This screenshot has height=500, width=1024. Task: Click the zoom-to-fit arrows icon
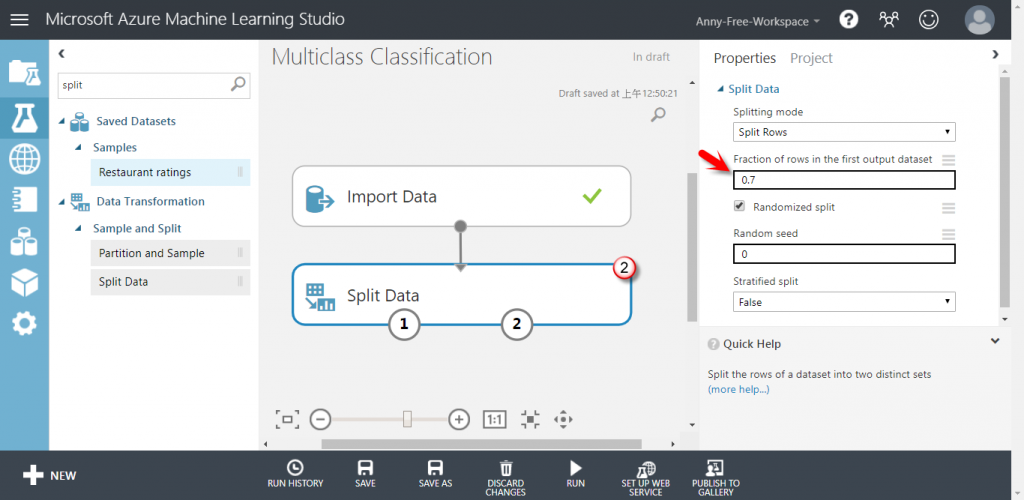pyautogui.click(x=531, y=419)
